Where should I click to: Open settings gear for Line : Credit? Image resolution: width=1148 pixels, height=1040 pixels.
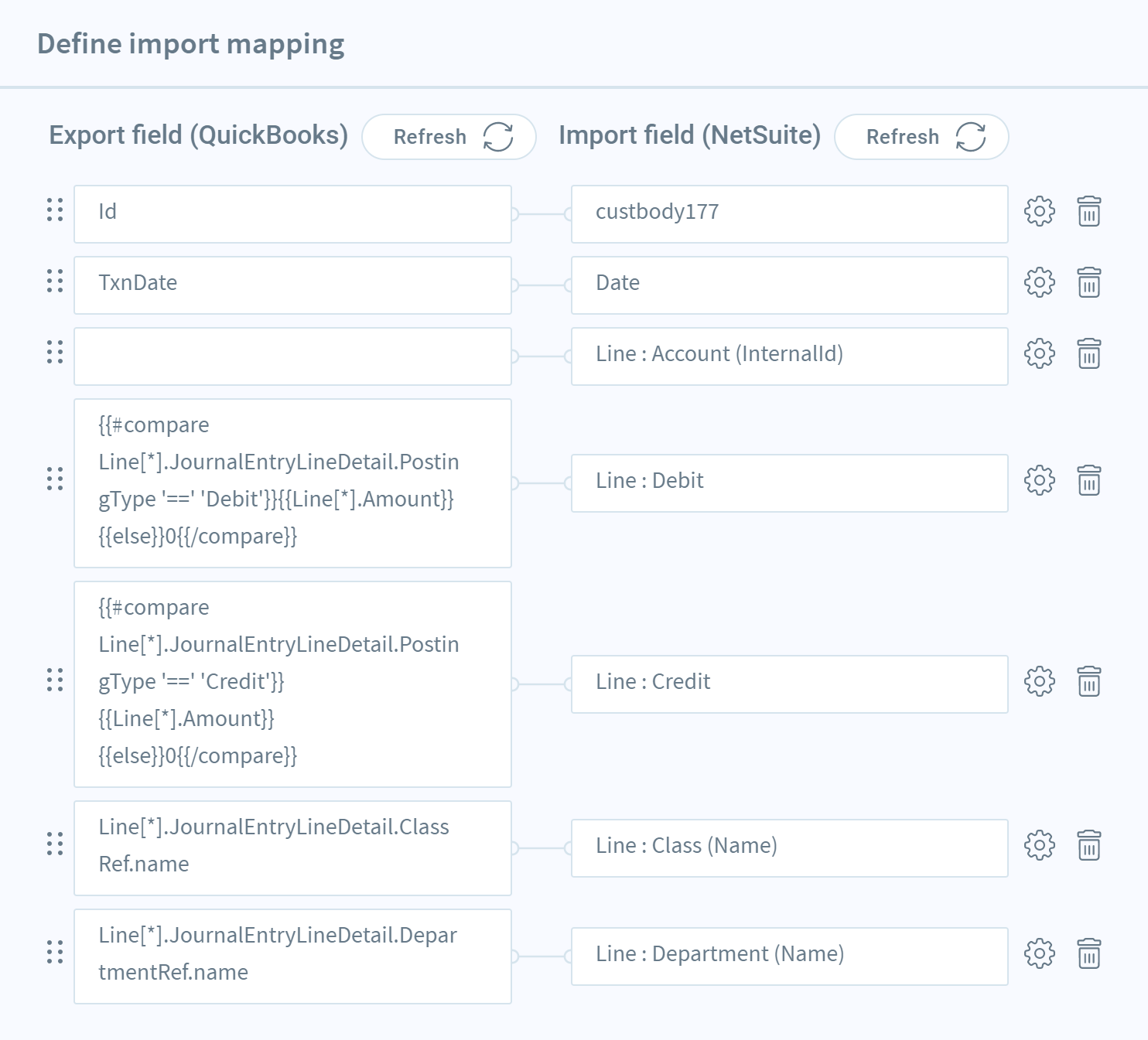tap(1039, 681)
